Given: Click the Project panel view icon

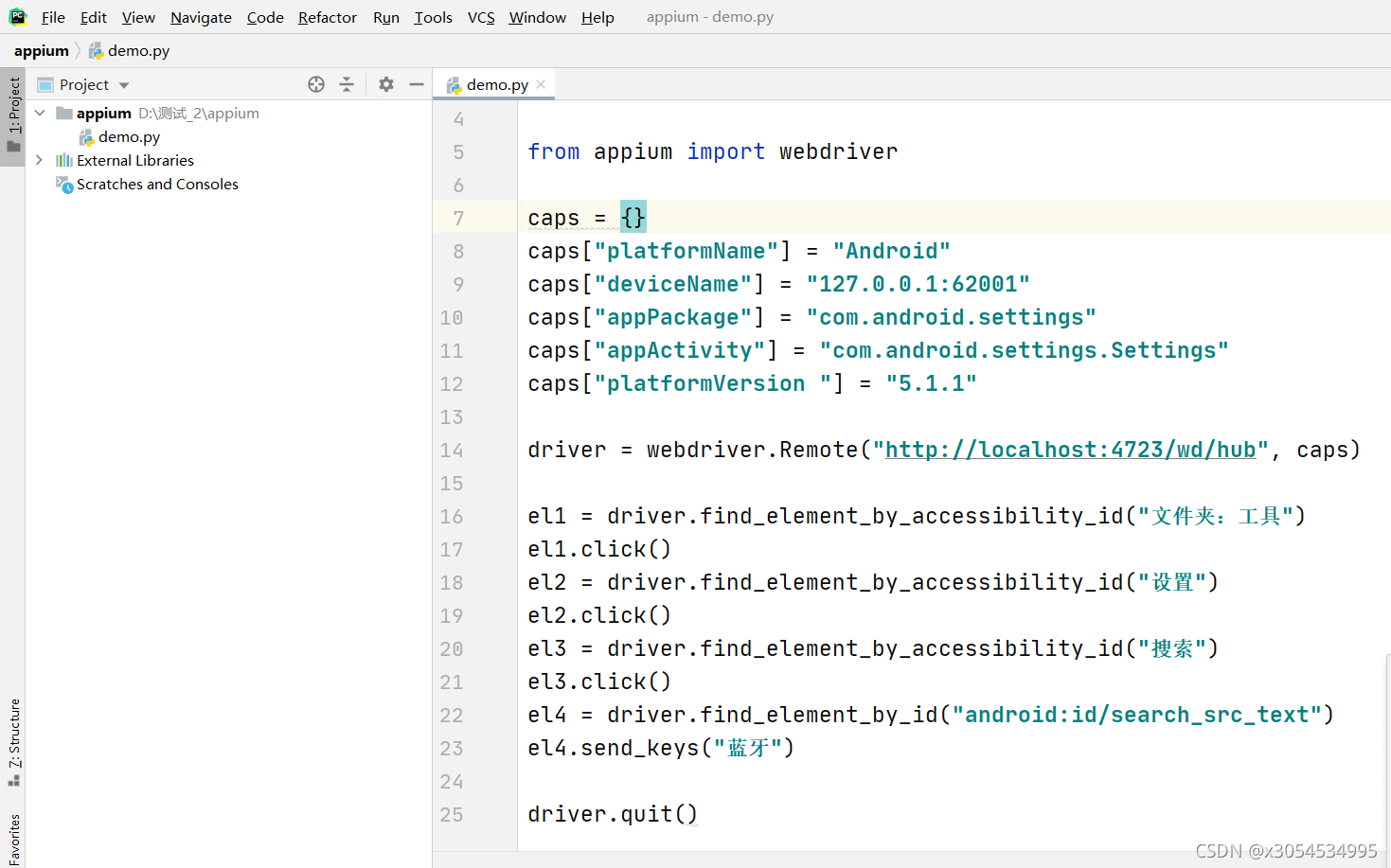Looking at the screenshot, I should (45, 85).
